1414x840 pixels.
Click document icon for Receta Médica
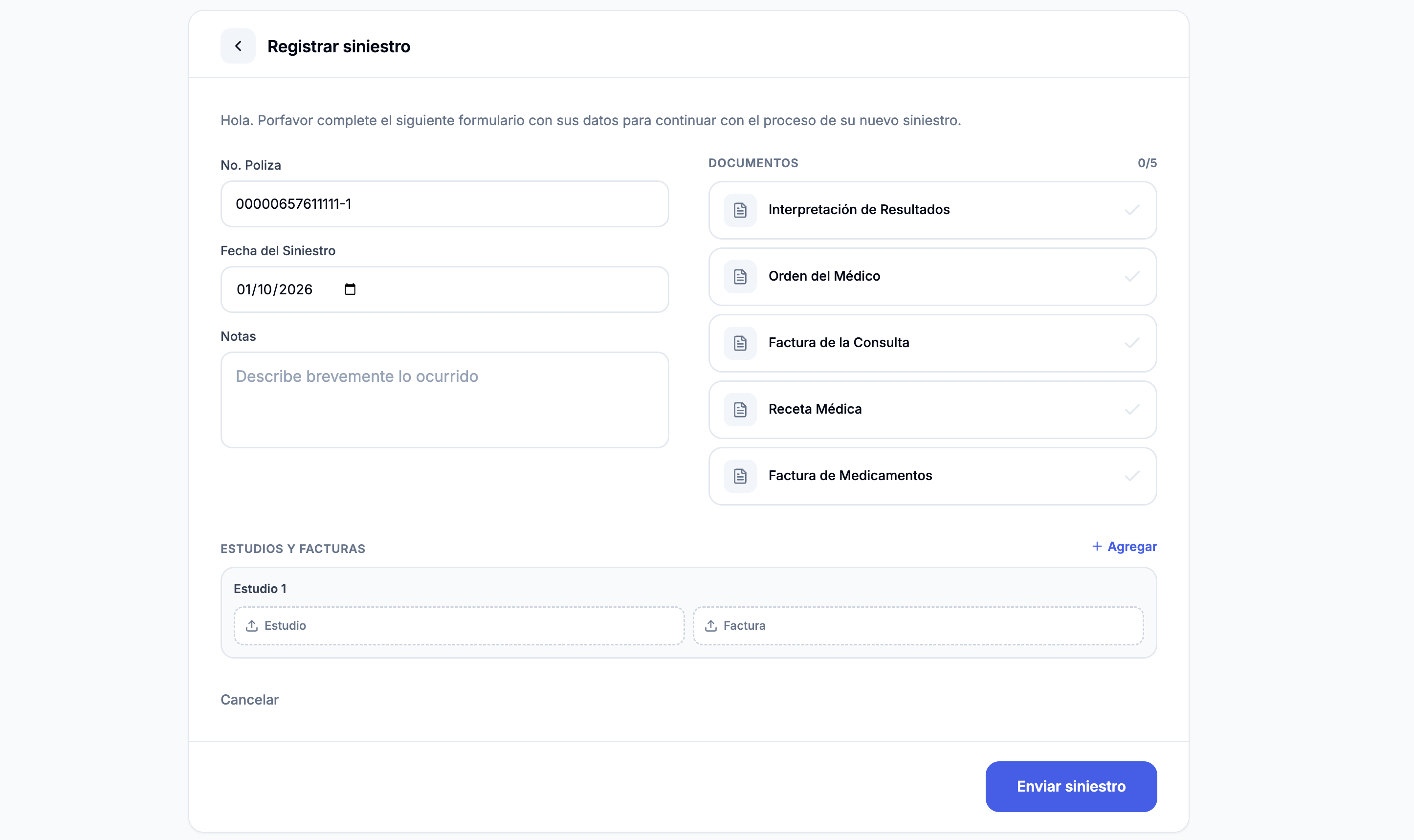tap(740, 409)
